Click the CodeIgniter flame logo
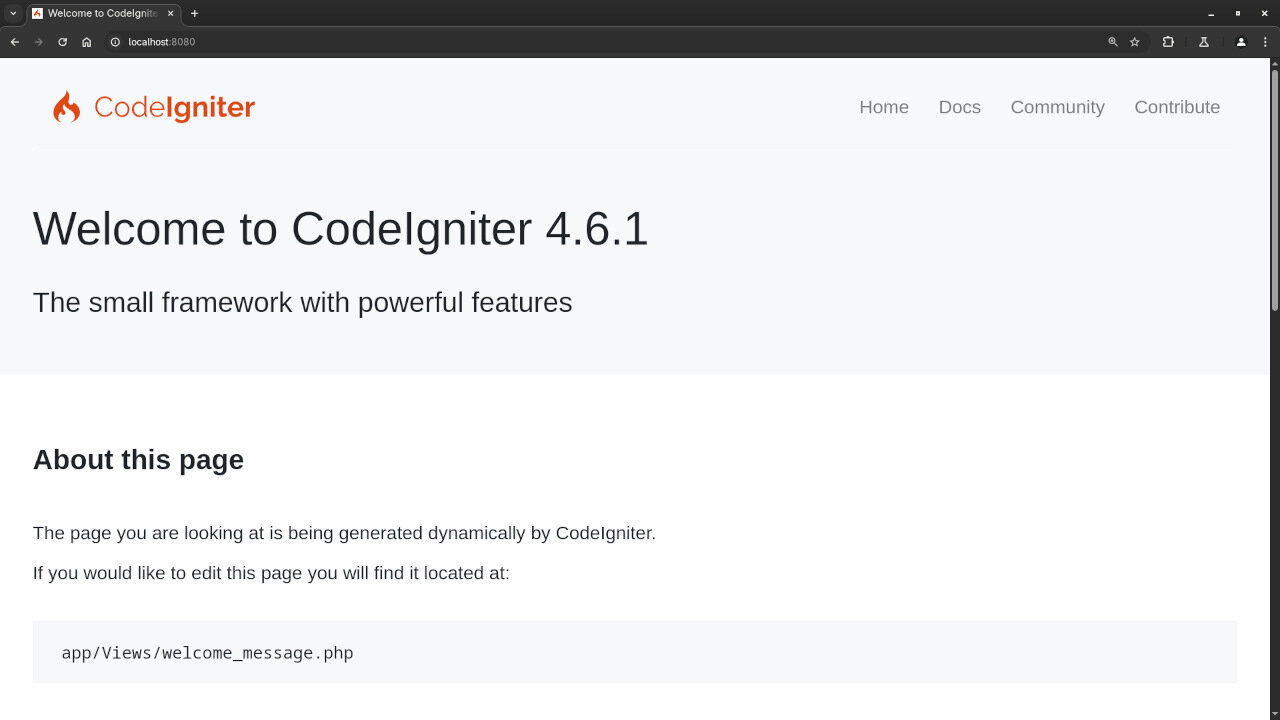1280x720 pixels. click(x=154, y=107)
